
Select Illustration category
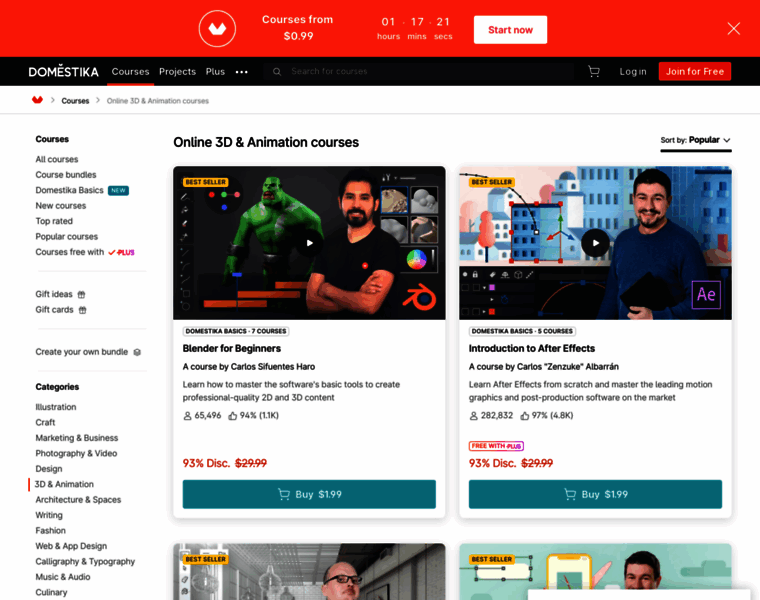[x=56, y=407]
